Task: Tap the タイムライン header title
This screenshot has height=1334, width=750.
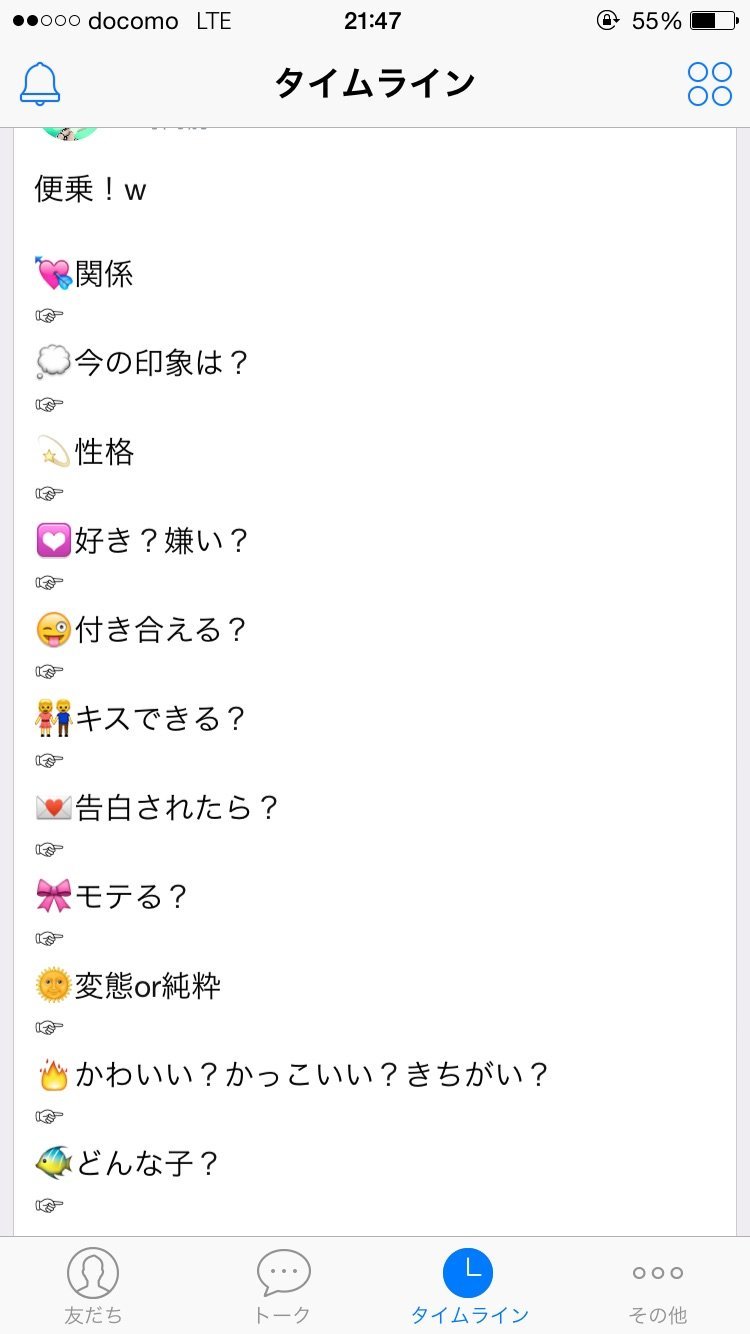Action: [x=374, y=84]
